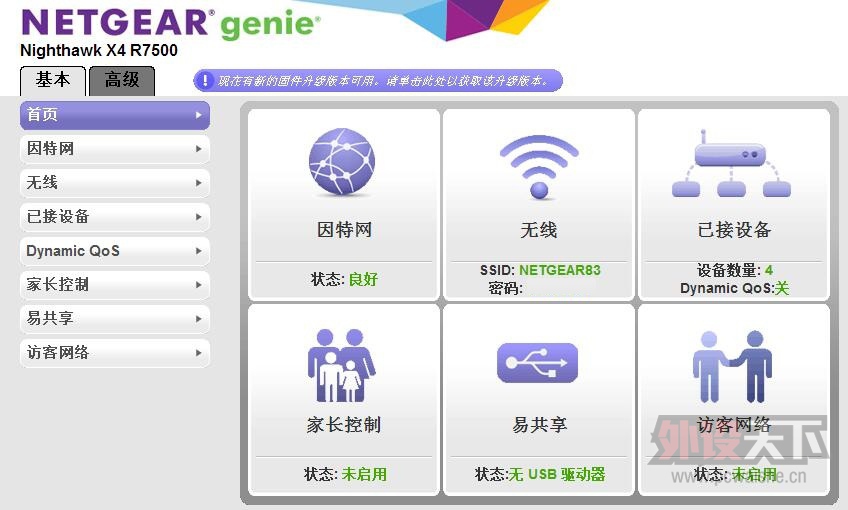Image resolution: width=848 pixels, height=510 pixels.
Task: Click 状态:无 USB 驱动器 text
Action: (x=540, y=474)
